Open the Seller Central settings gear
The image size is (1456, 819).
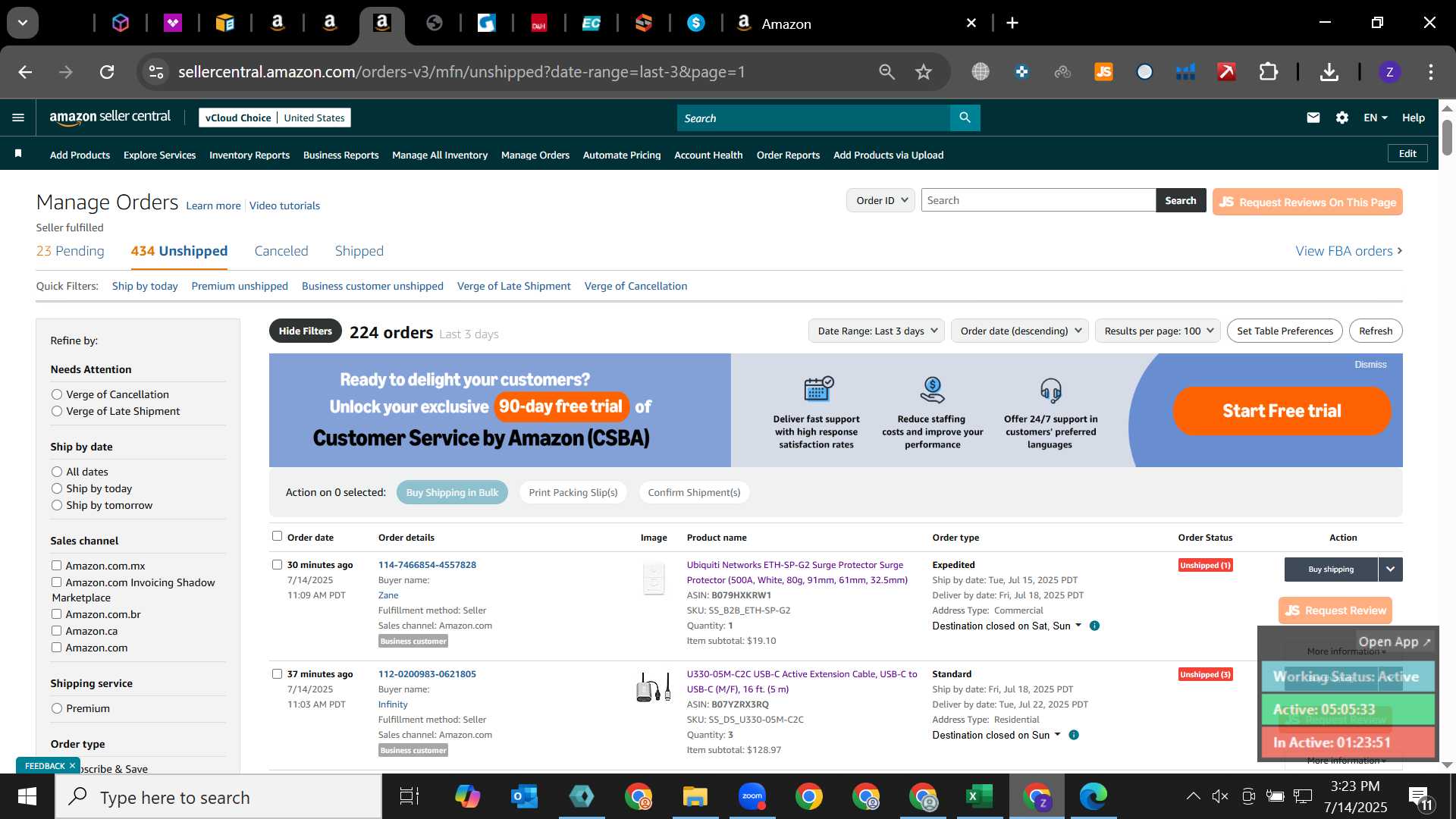tap(1342, 118)
